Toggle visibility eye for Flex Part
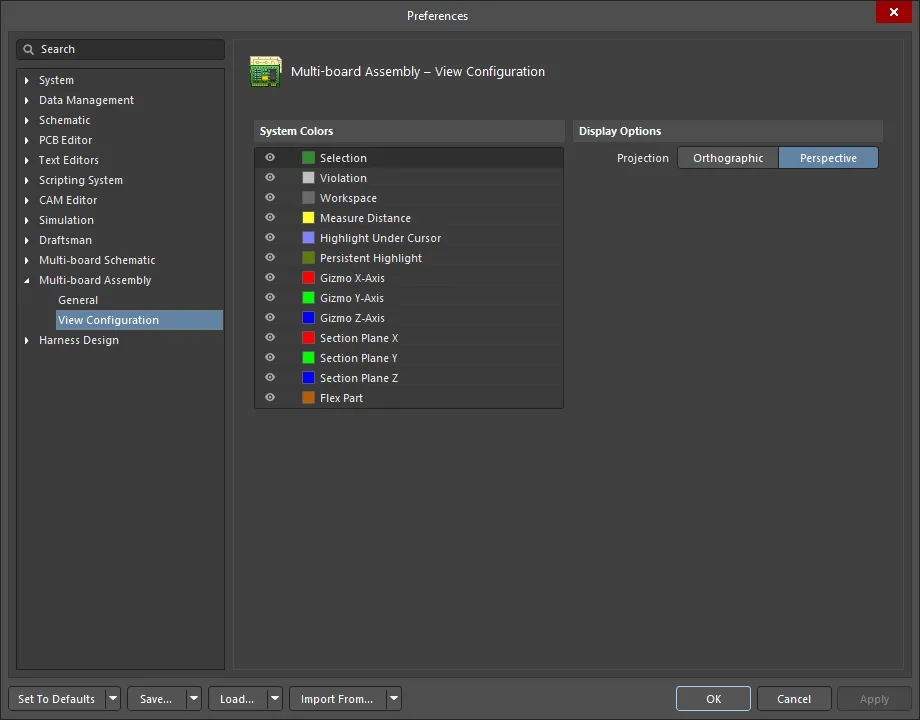920x720 pixels. pyautogui.click(x=270, y=397)
